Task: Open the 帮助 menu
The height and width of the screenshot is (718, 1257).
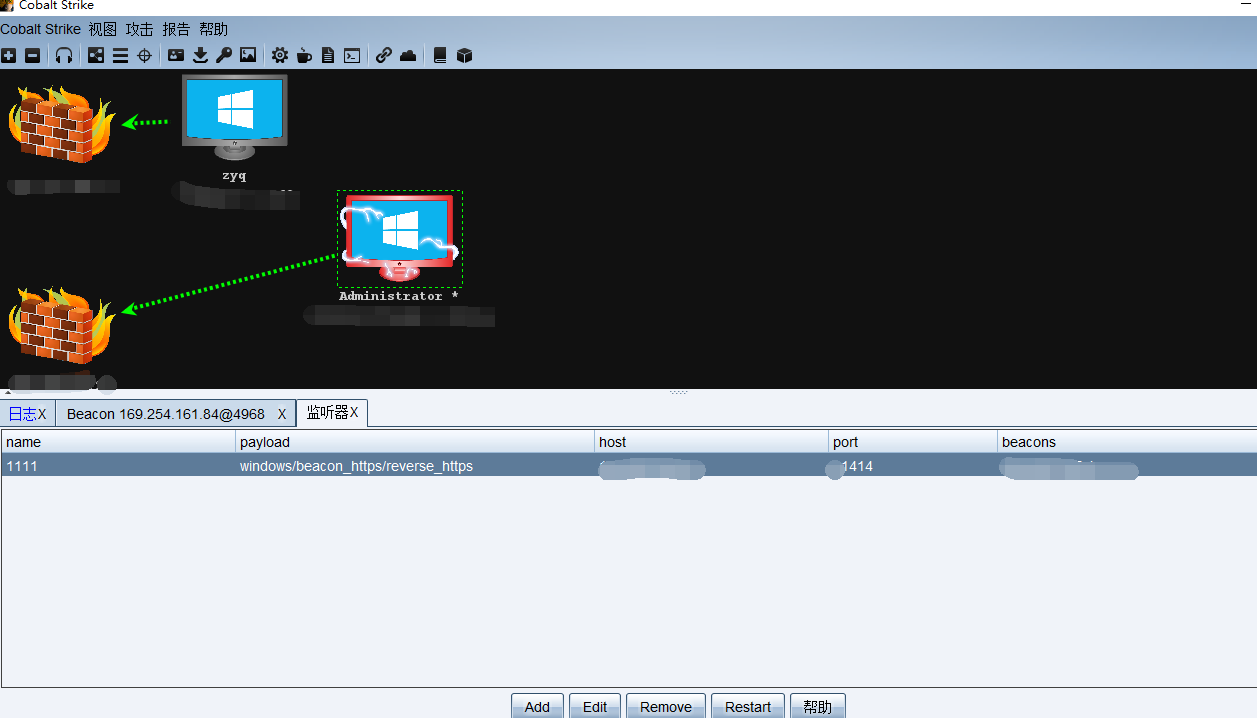Action: (213, 29)
